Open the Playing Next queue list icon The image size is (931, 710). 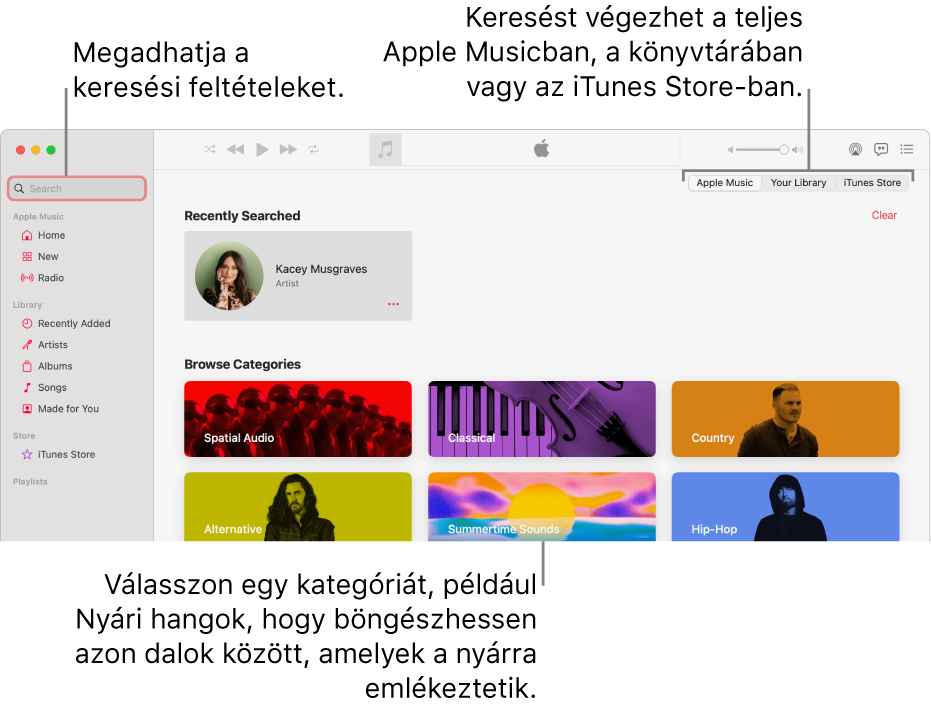tap(907, 149)
